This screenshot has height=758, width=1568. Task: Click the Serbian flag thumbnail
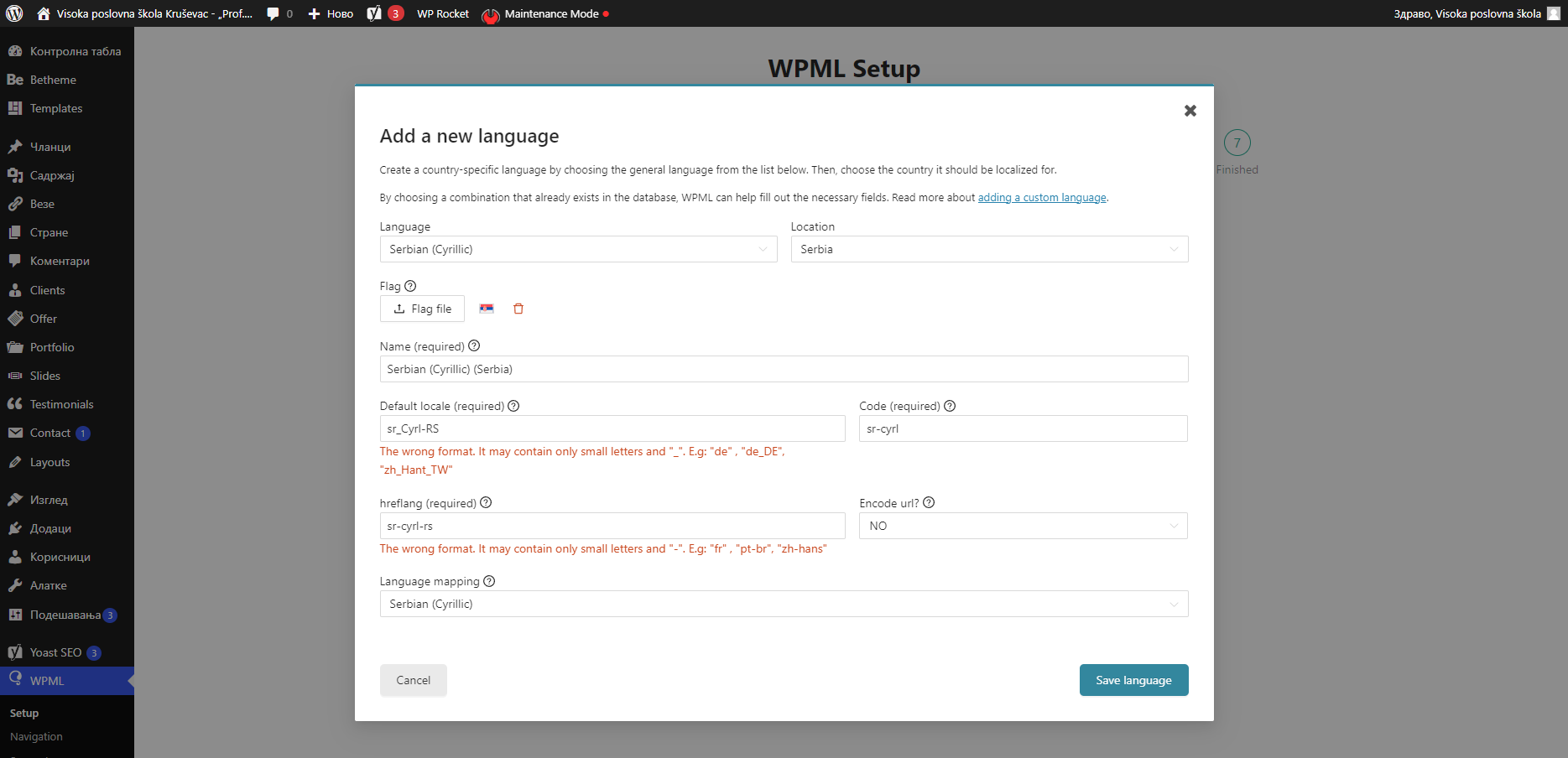487,309
